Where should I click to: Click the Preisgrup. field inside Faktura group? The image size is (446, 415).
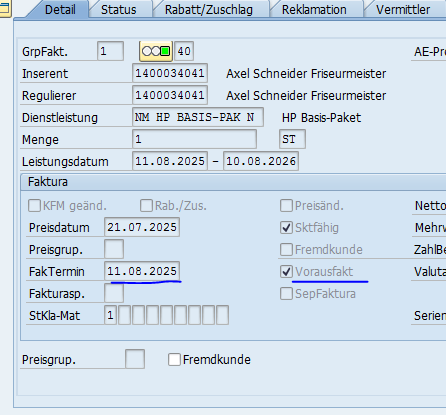(x=114, y=249)
